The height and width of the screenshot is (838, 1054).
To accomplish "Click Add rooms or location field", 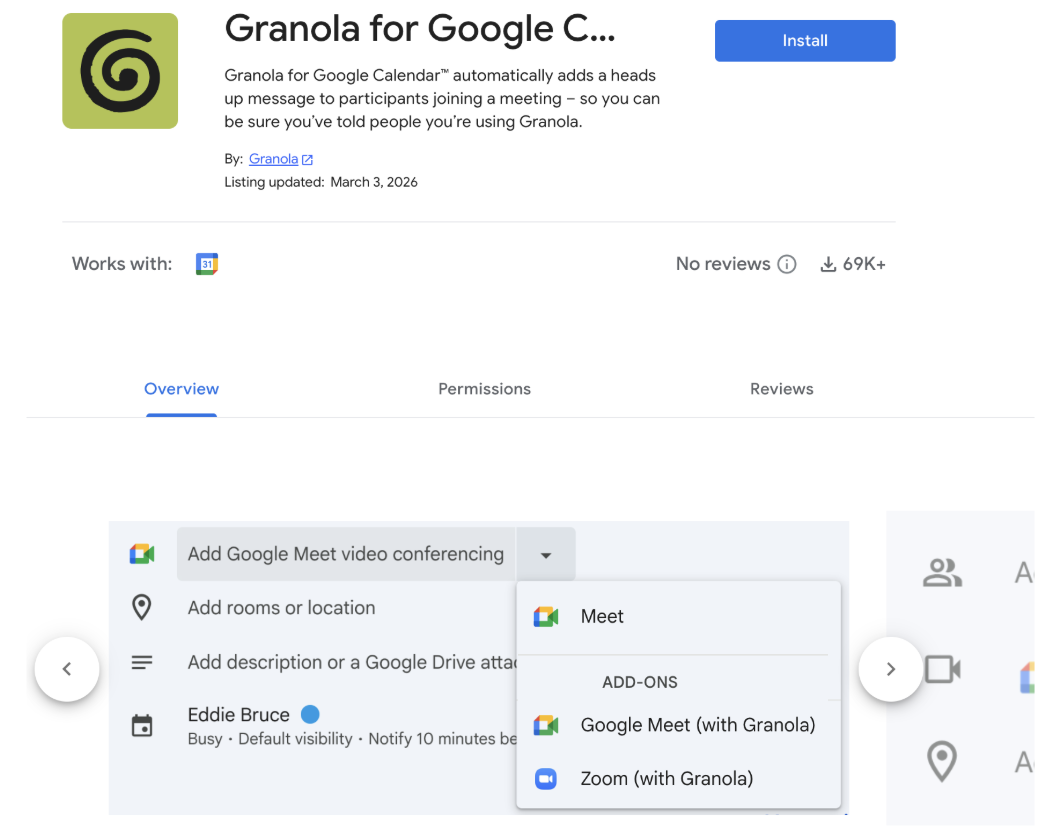I will 282,607.
